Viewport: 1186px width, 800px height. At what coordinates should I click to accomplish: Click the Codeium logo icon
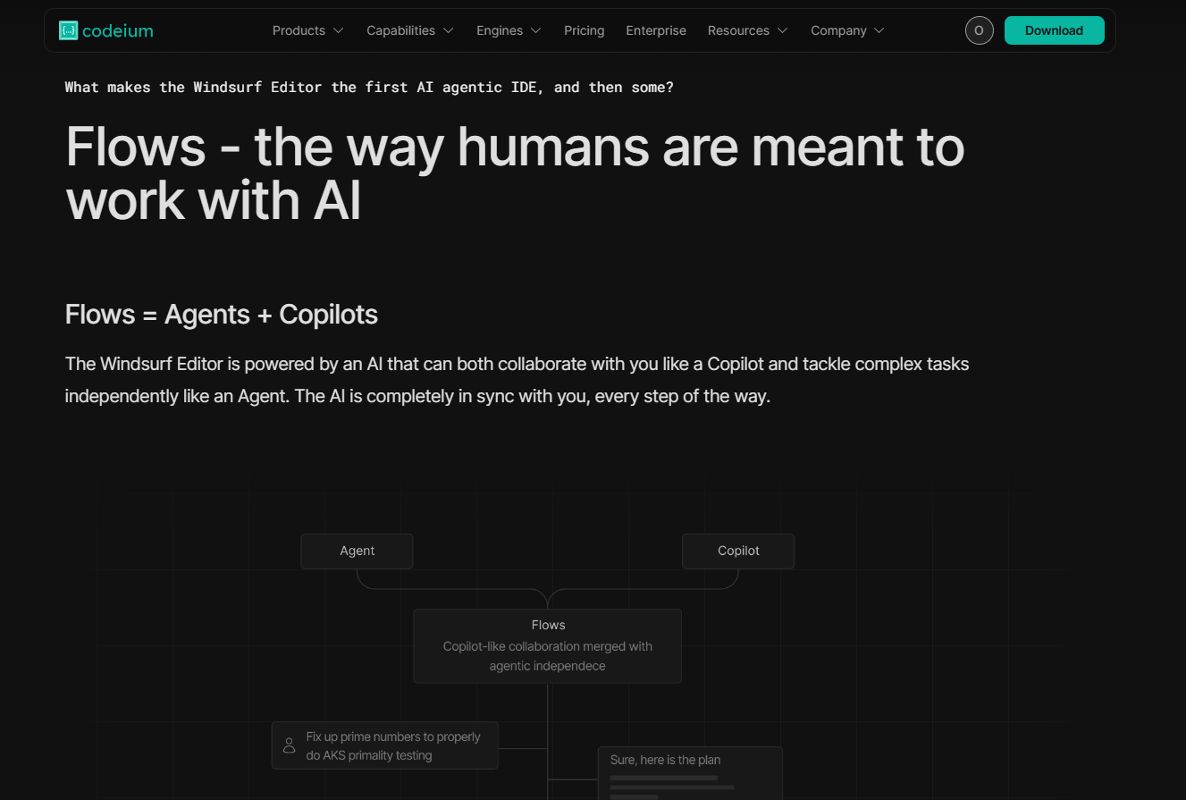69,30
